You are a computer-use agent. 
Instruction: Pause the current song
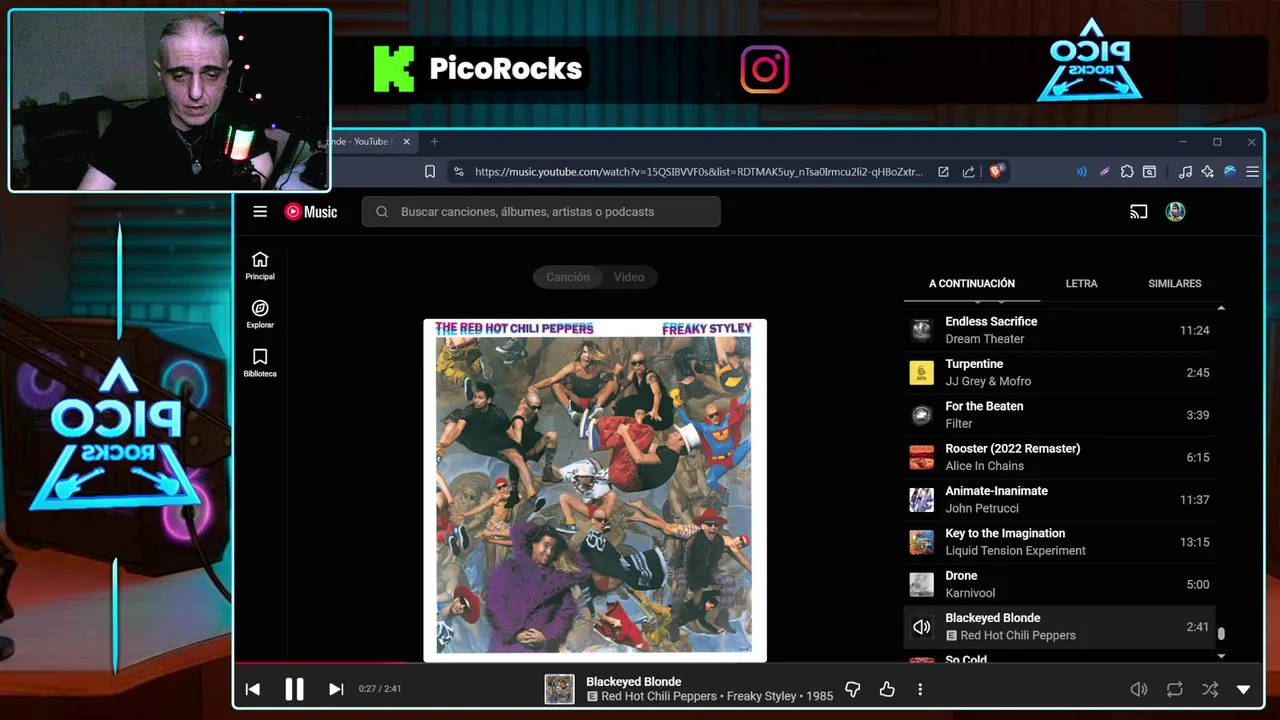294,689
